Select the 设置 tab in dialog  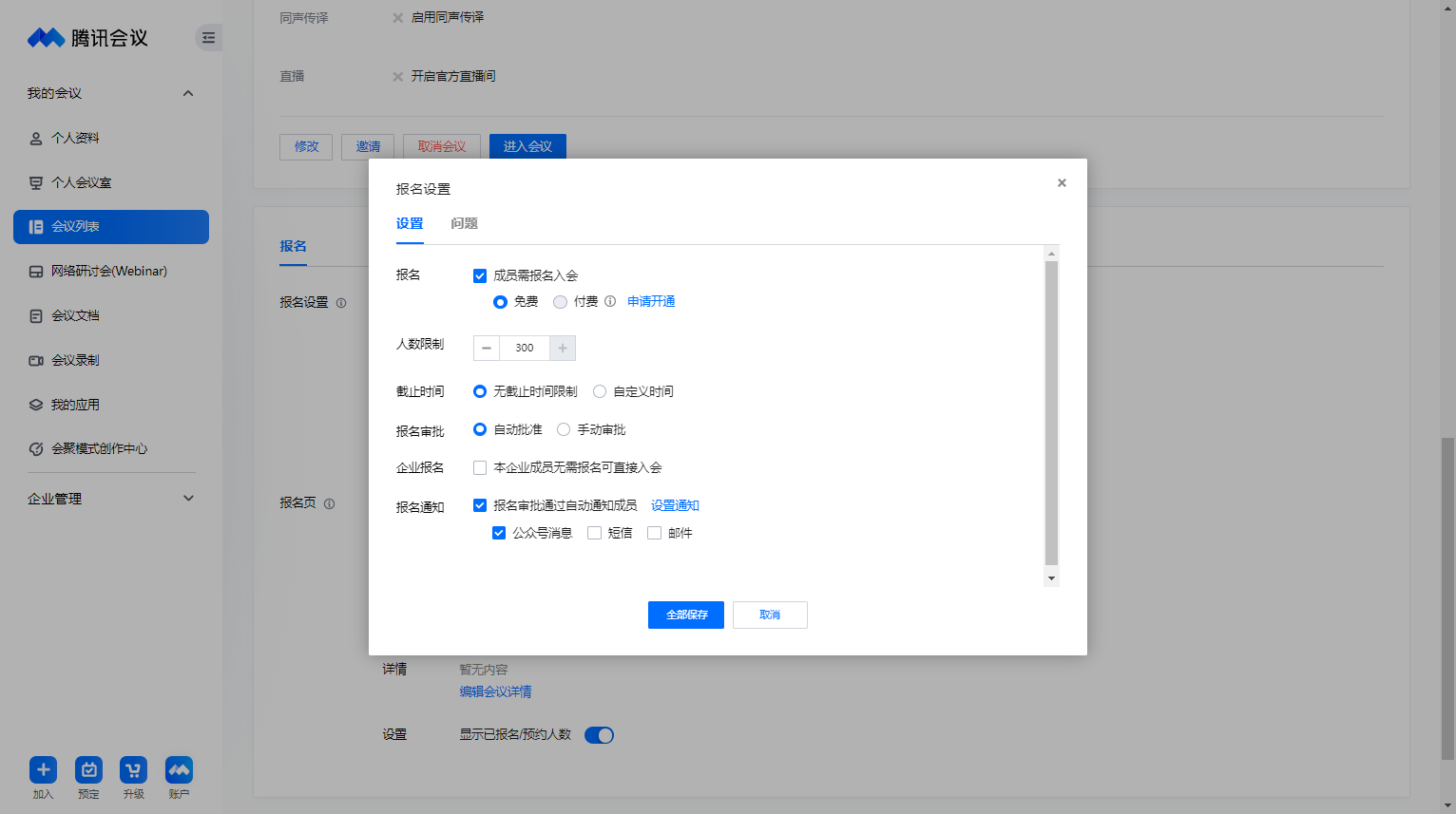coord(410,223)
